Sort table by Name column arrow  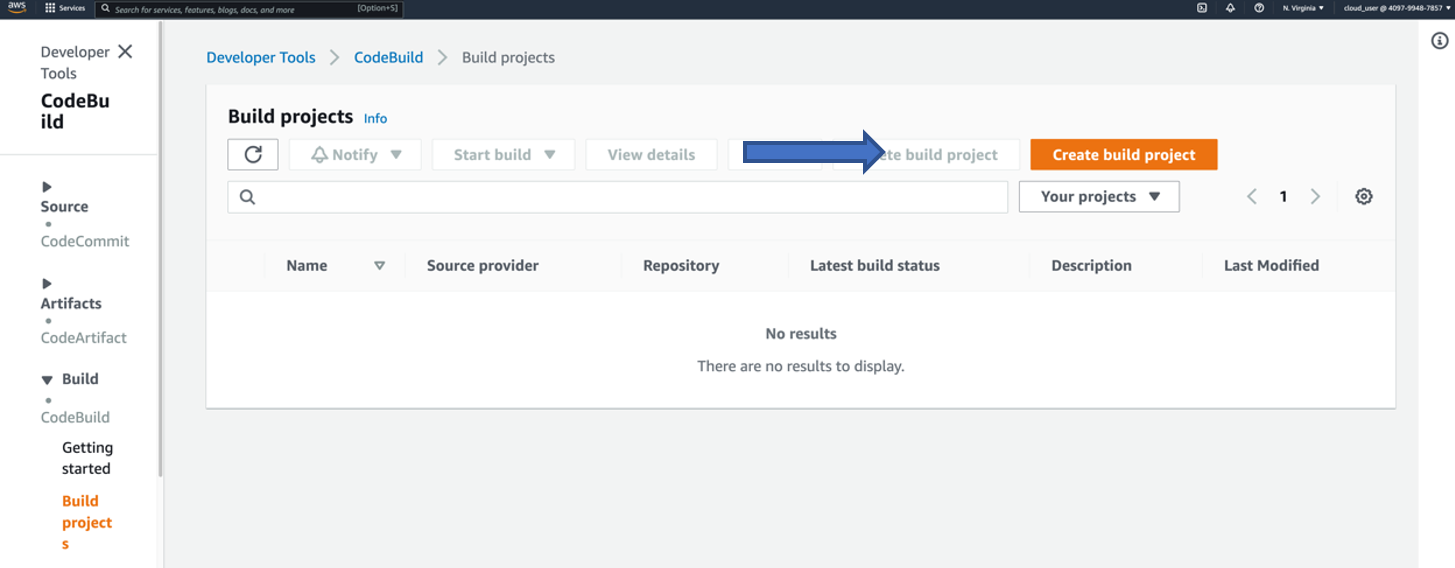coord(379,266)
